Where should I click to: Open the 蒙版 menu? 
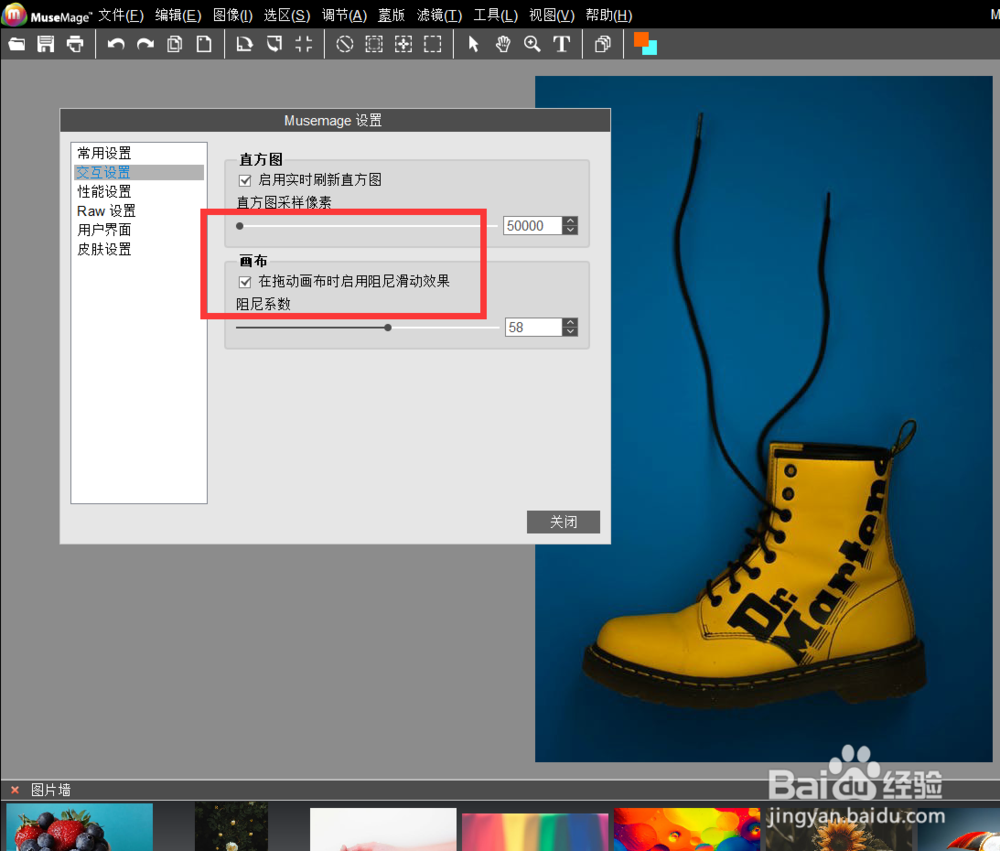click(392, 15)
